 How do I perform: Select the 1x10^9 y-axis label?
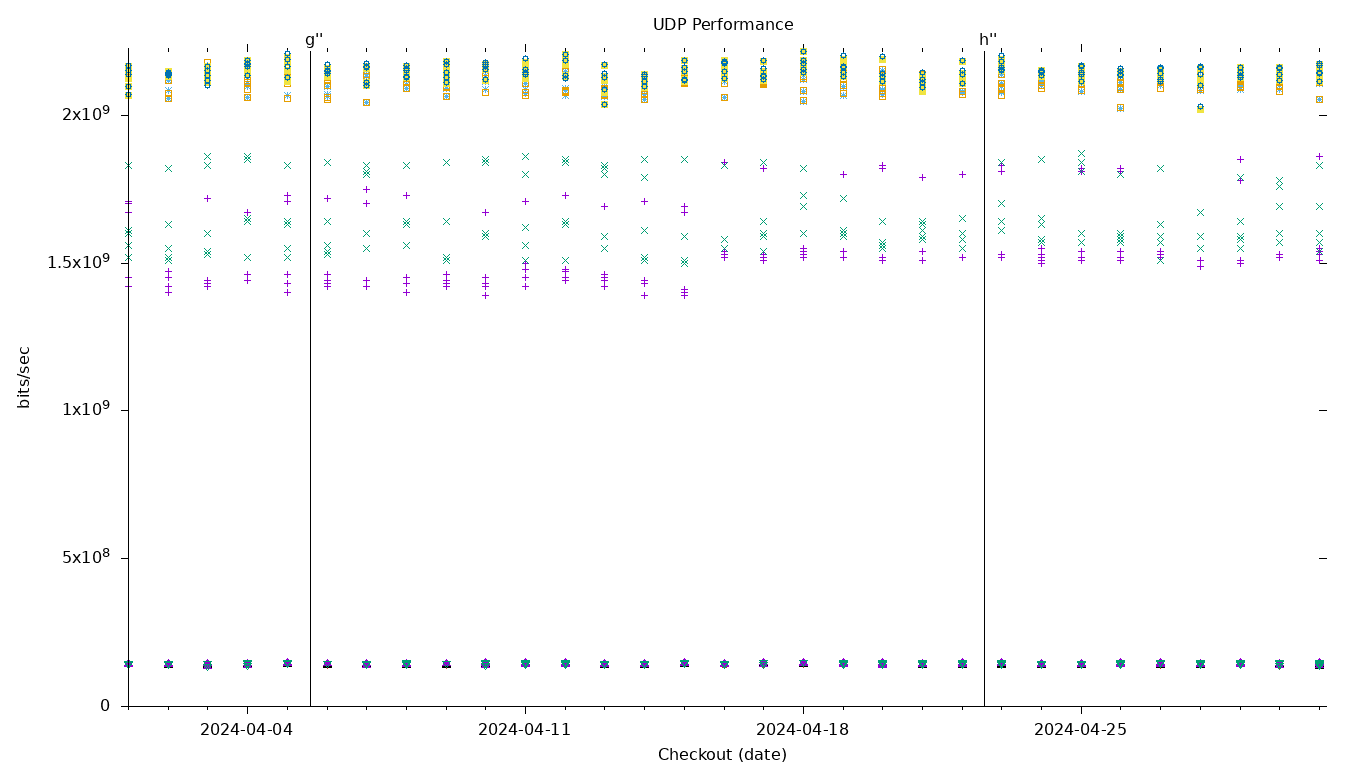(x=87, y=410)
